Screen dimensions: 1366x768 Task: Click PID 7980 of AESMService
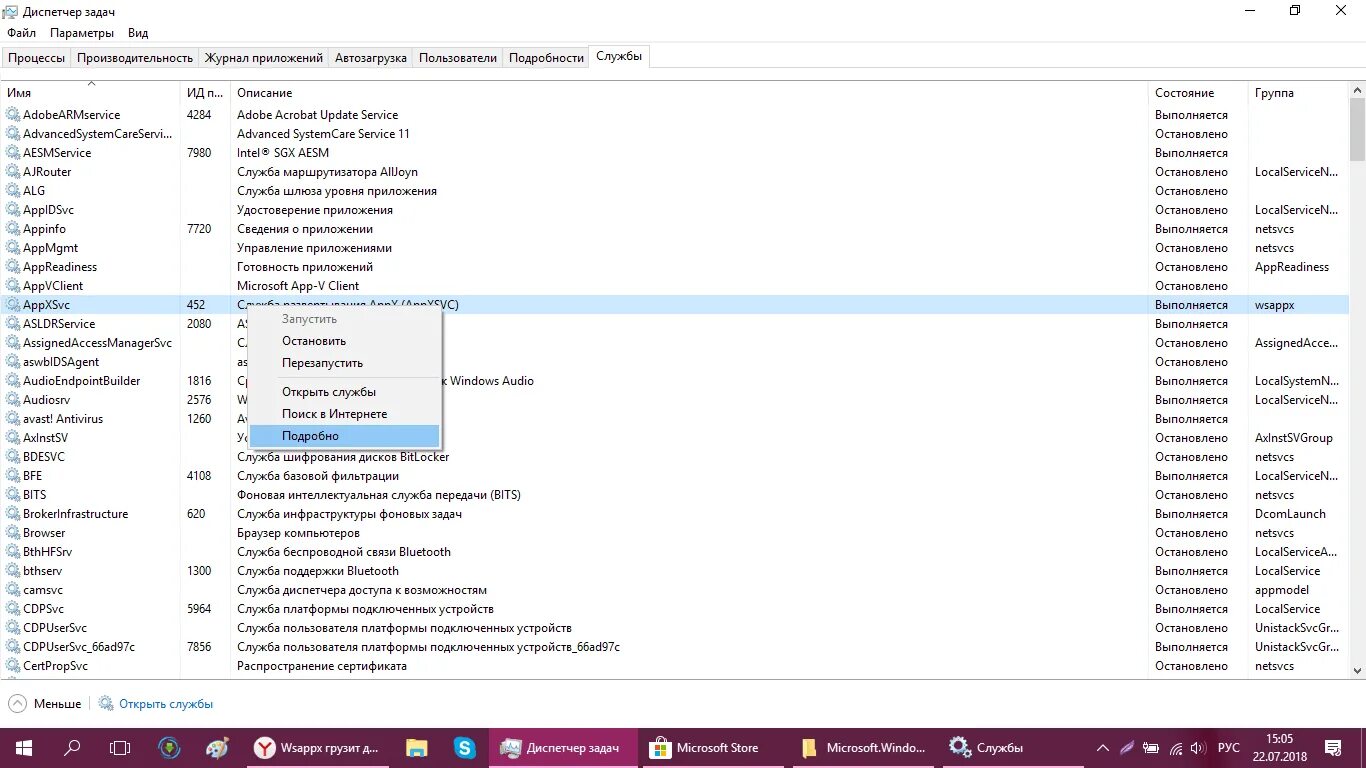[199, 153]
